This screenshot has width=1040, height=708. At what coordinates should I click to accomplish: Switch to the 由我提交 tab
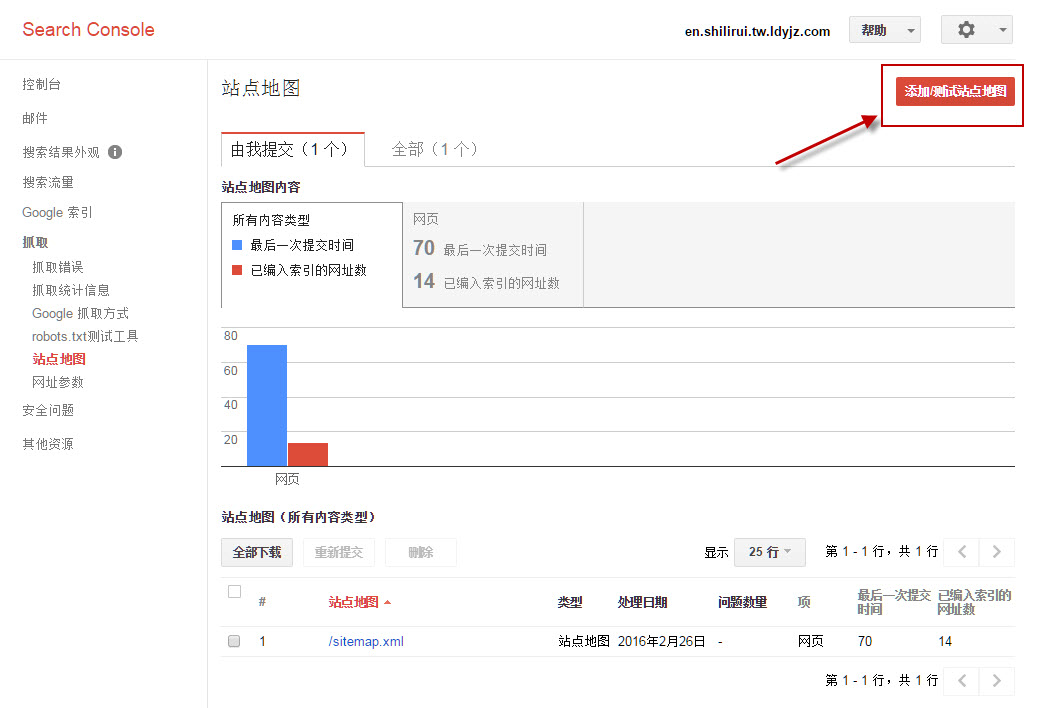[x=292, y=147]
